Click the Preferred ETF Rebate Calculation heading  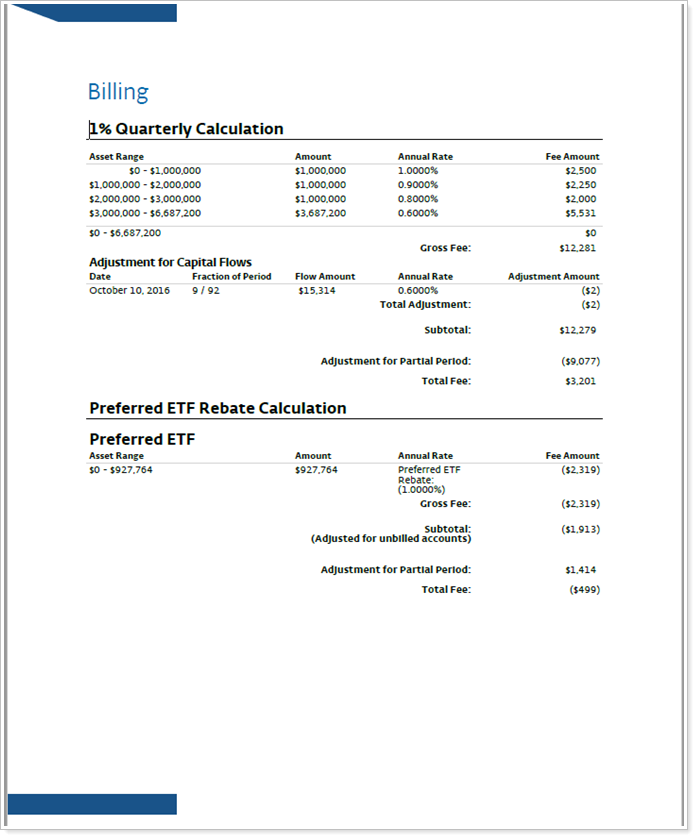217,408
